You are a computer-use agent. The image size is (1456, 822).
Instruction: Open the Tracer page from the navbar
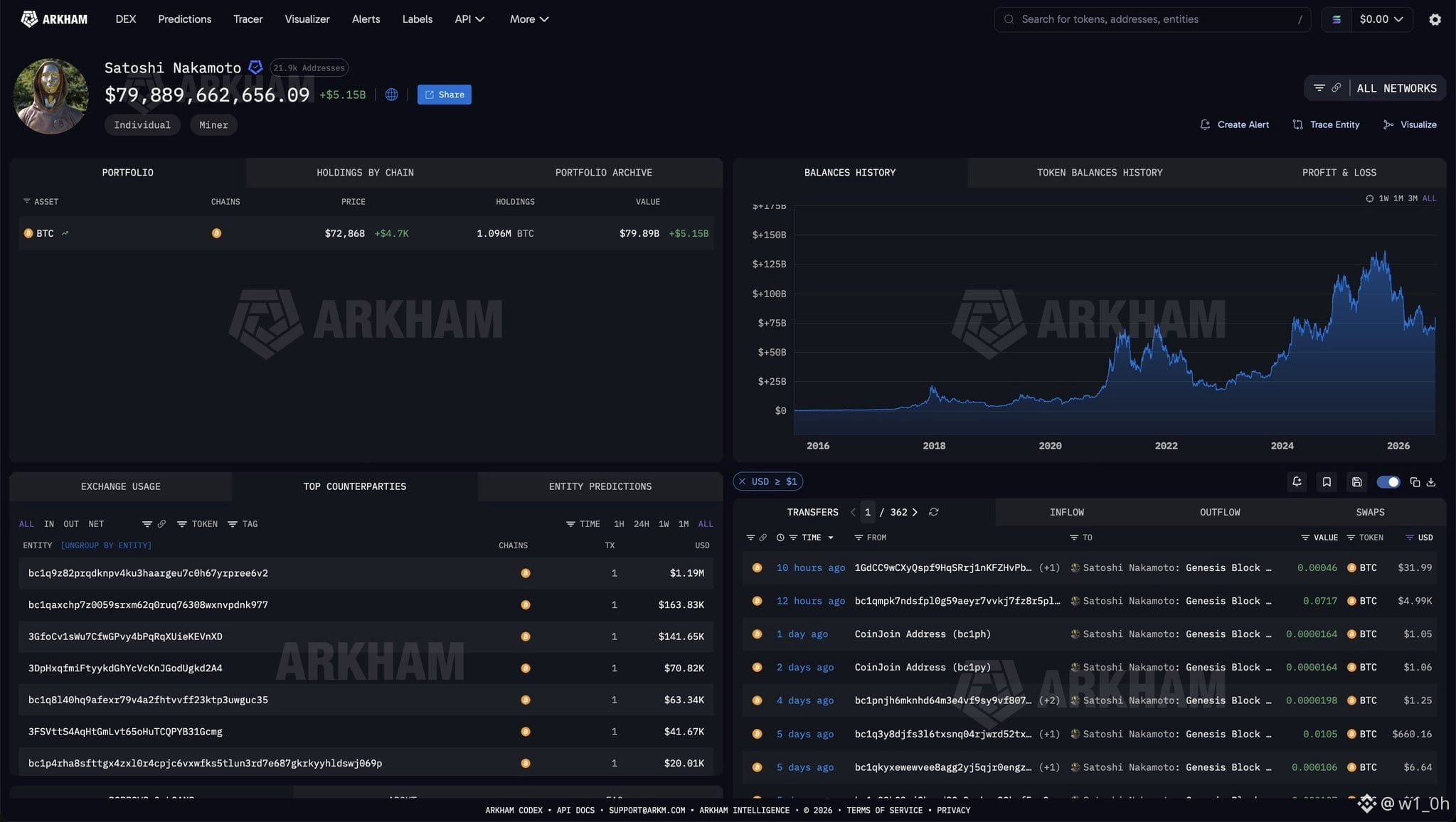pos(248,19)
